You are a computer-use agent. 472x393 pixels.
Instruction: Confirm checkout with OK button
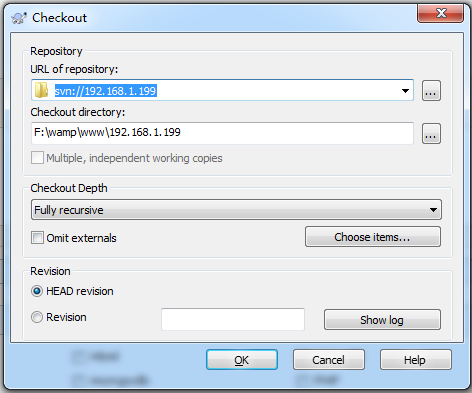coord(242,360)
